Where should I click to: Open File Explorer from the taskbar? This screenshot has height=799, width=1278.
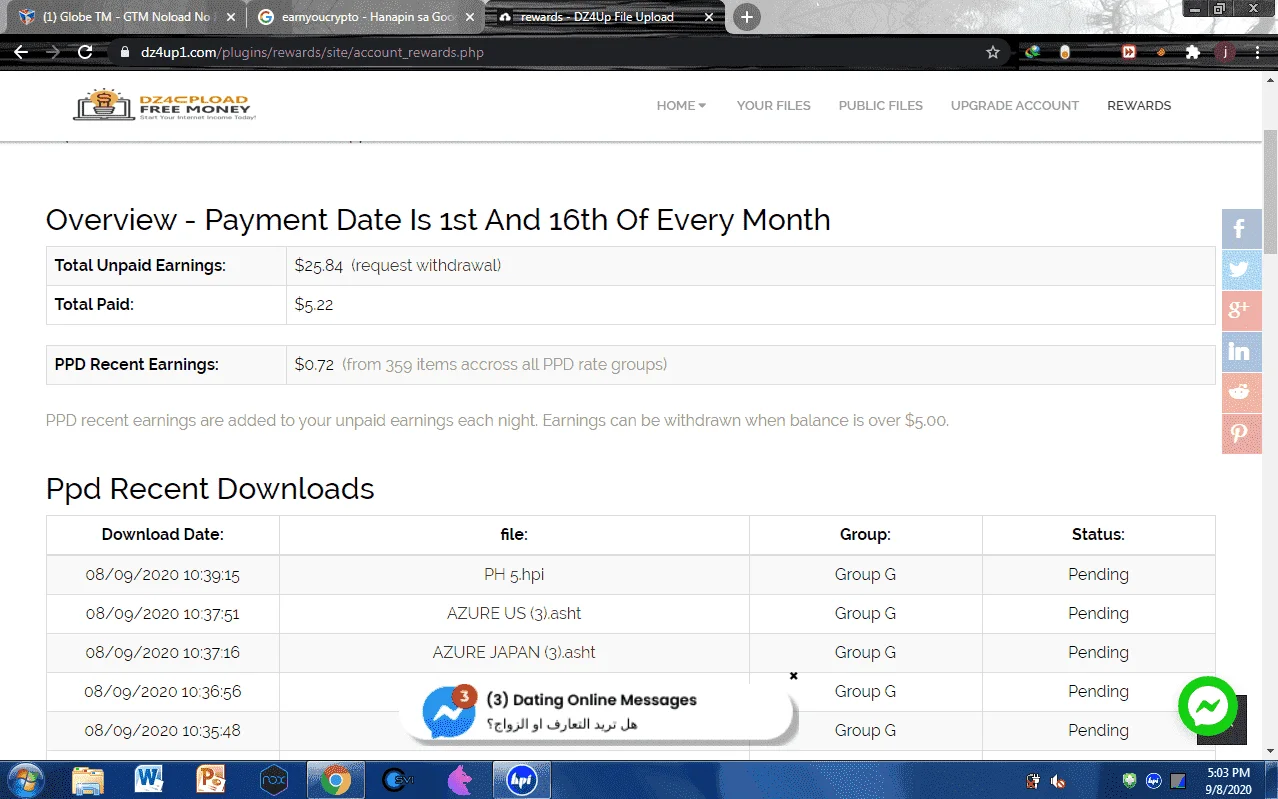(88, 780)
